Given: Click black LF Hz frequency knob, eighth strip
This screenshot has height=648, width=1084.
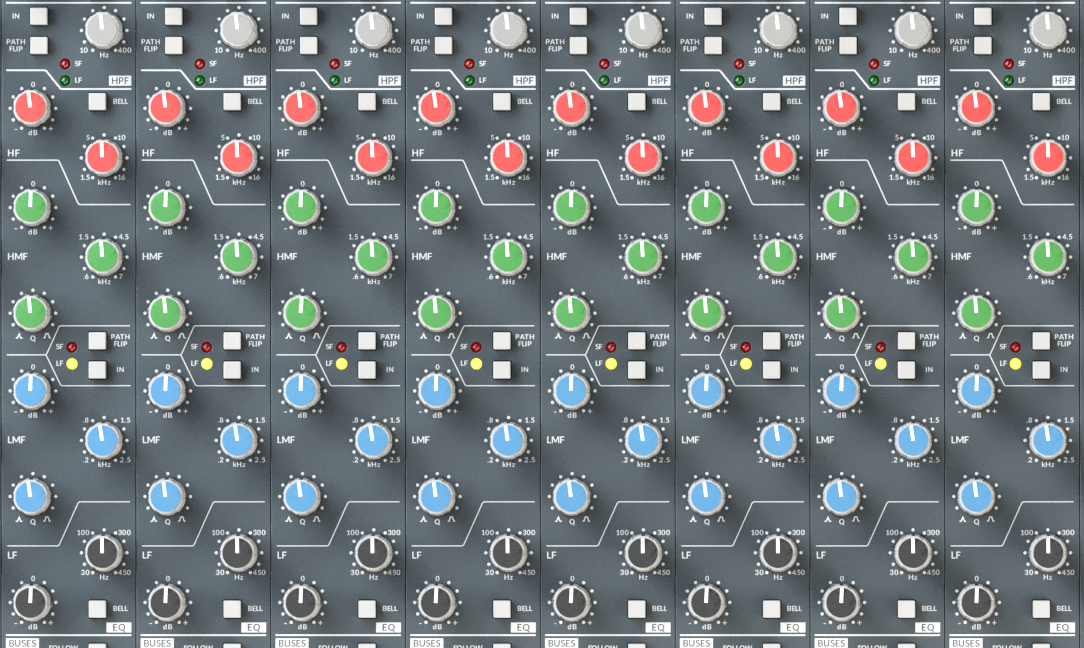Looking at the screenshot, I should 1047,551.
